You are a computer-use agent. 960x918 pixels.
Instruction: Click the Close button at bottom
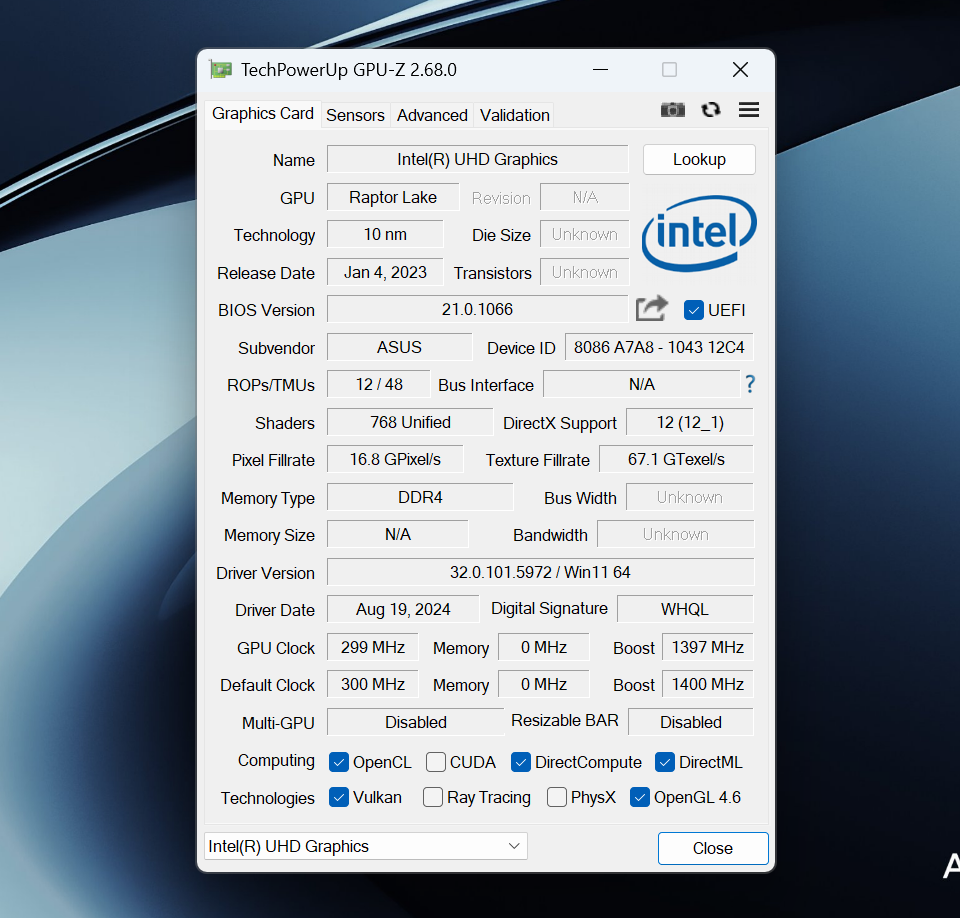pyautogui.click(x=712, y=848)
